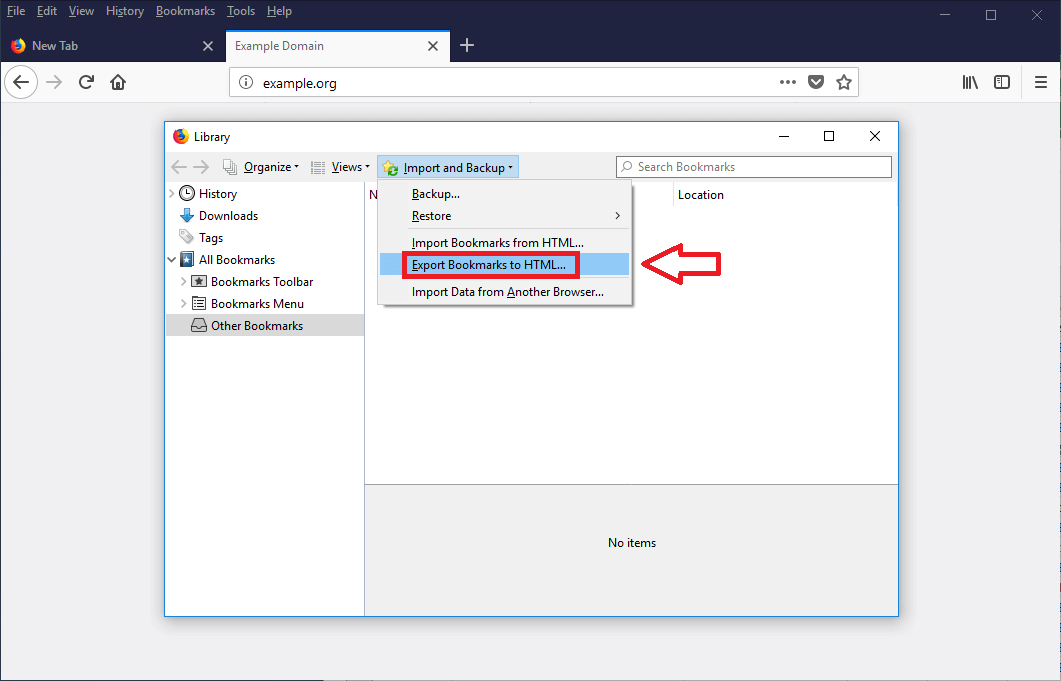Minimize the Library window
This screenshot has width=1061, height=681.
784,136
